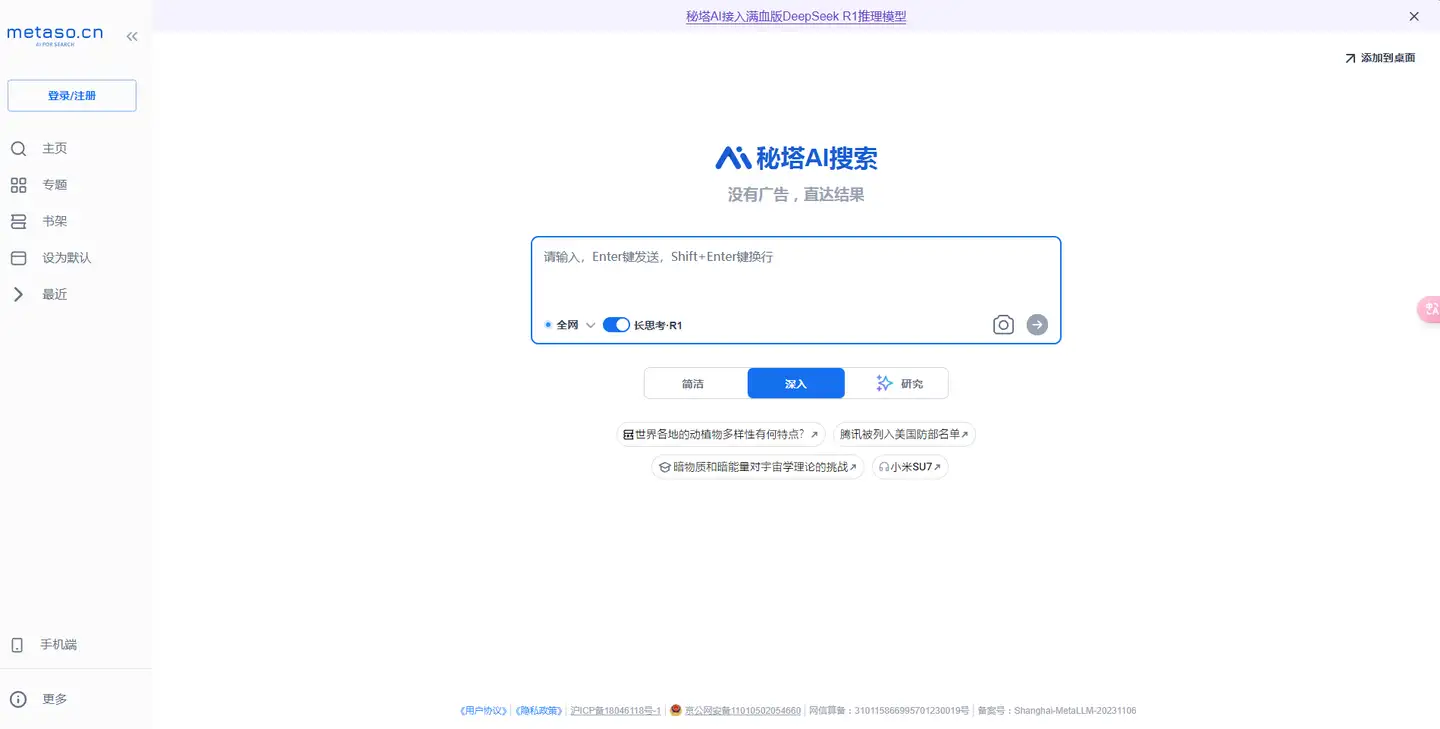Open the 京公网安备11010502054660 link
Image resolution: width=1440 pixels, height=729 pixels.
point(742,711)
